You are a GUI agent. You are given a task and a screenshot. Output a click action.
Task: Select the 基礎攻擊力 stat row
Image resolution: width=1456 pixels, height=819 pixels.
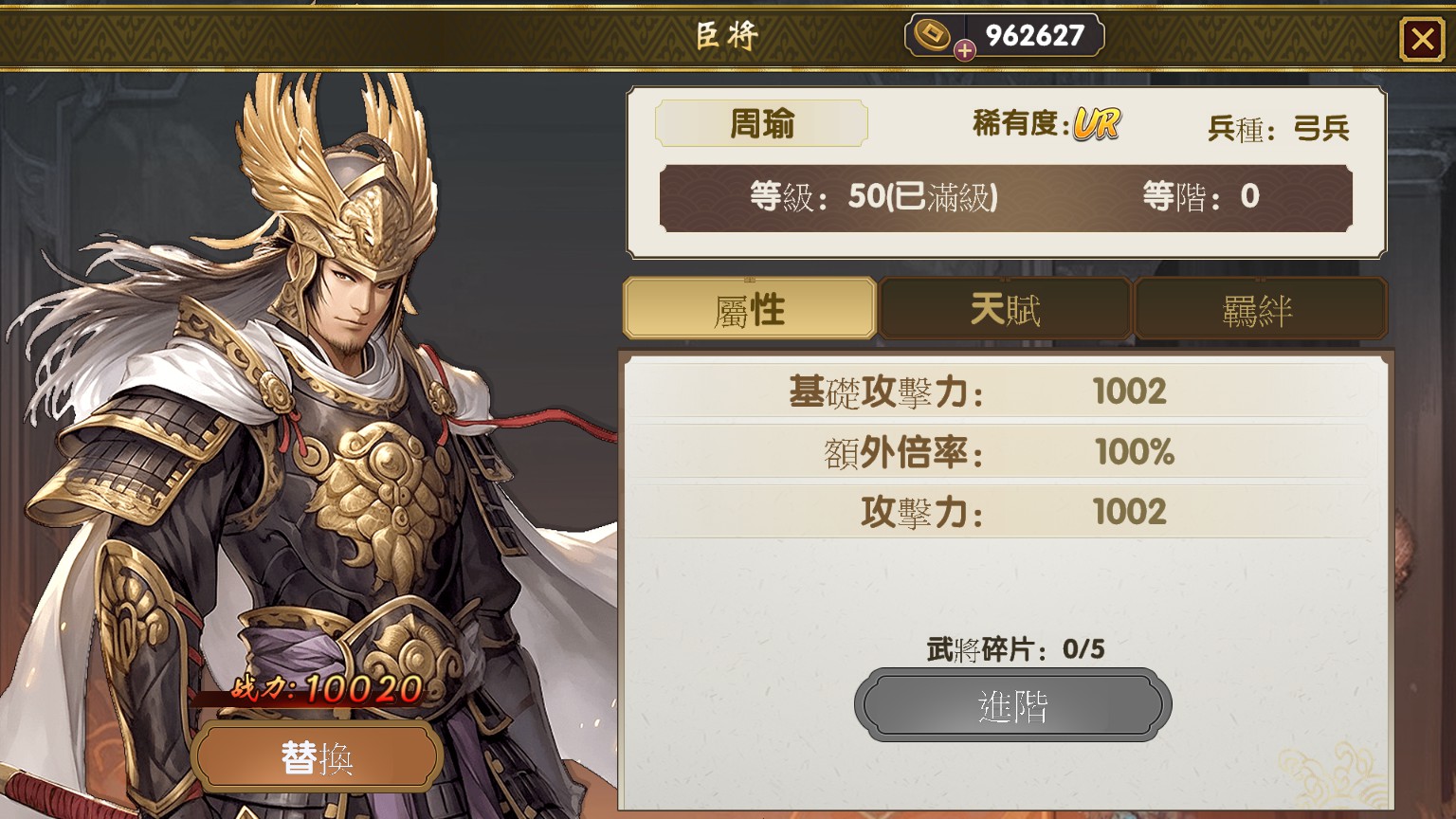point(1003,391)
